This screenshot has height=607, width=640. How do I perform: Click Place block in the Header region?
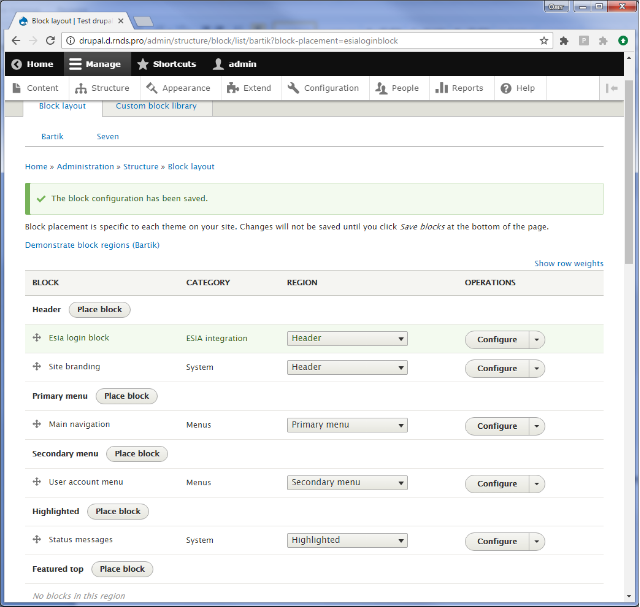coord(99,310)
